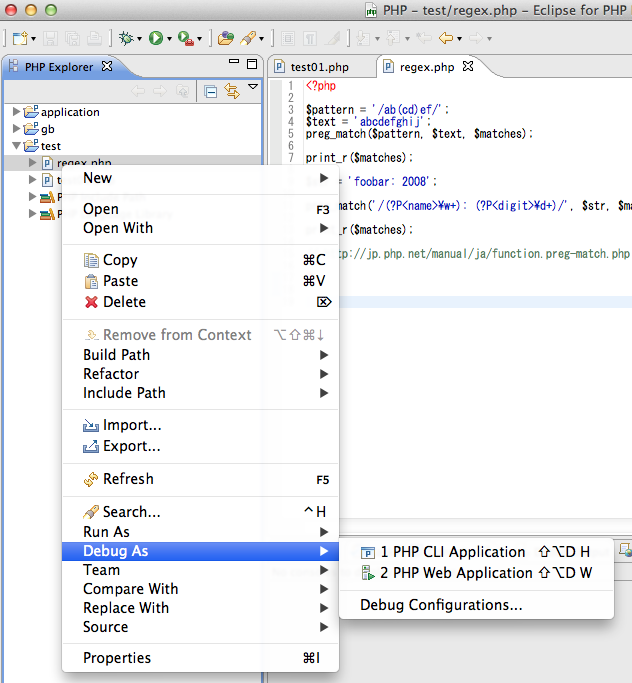The width and height of the screenshot is (632, 683).
Task: Open Back history dropdown arrow
Action: tap(460, 39)
